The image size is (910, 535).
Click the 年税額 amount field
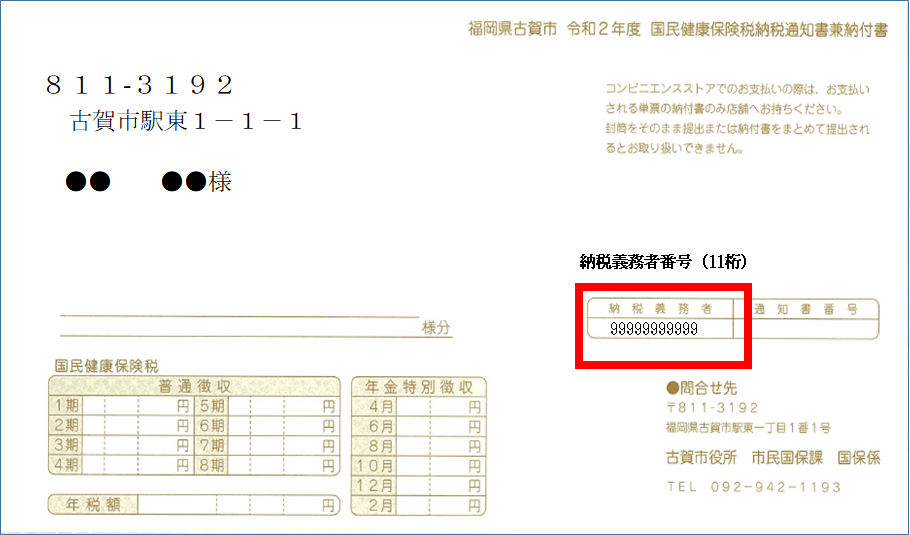[x=238, y=504]
